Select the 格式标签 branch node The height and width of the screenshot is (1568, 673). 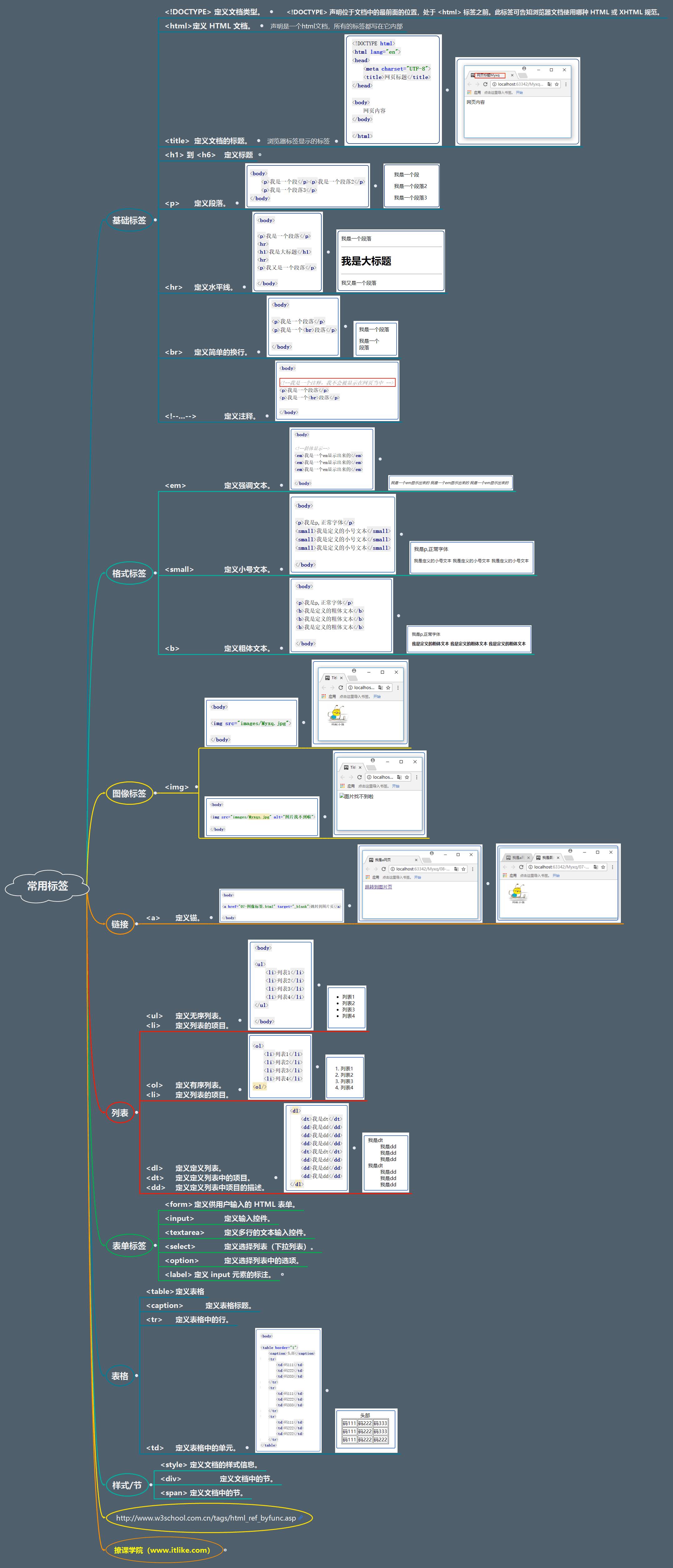pyautogui.click(x=129, y=573)
